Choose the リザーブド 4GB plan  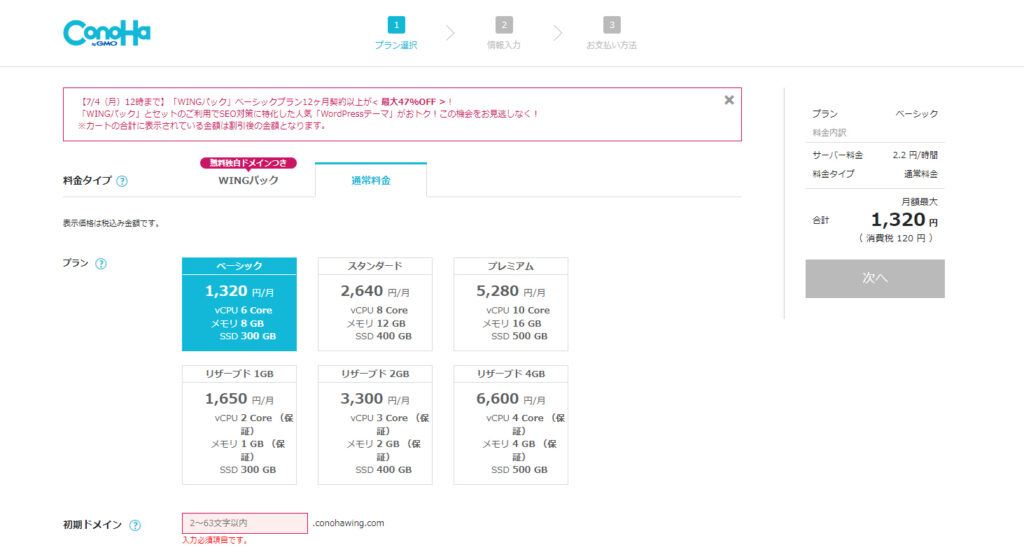(x=511, y=424)
